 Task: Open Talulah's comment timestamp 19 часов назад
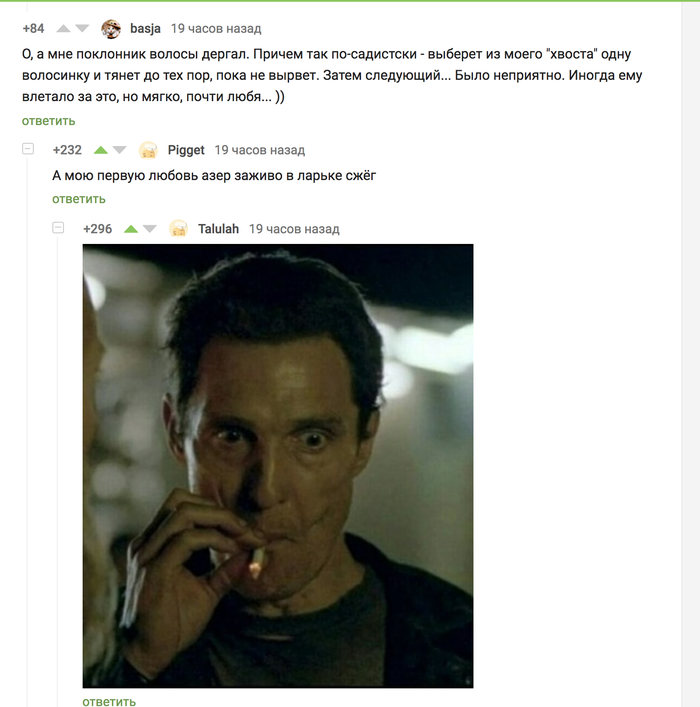pos(294,229)
